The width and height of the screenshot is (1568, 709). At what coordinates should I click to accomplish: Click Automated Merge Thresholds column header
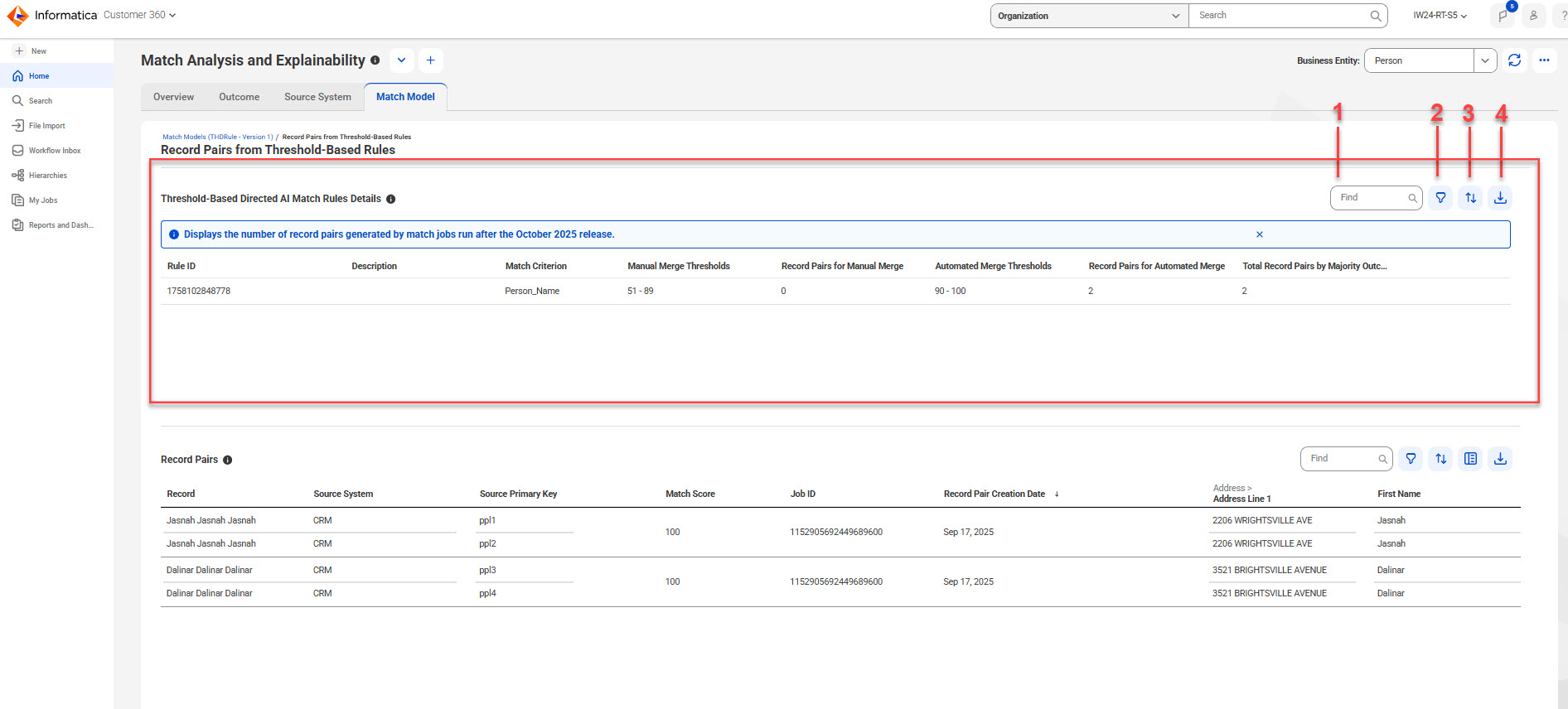point(993,266)
